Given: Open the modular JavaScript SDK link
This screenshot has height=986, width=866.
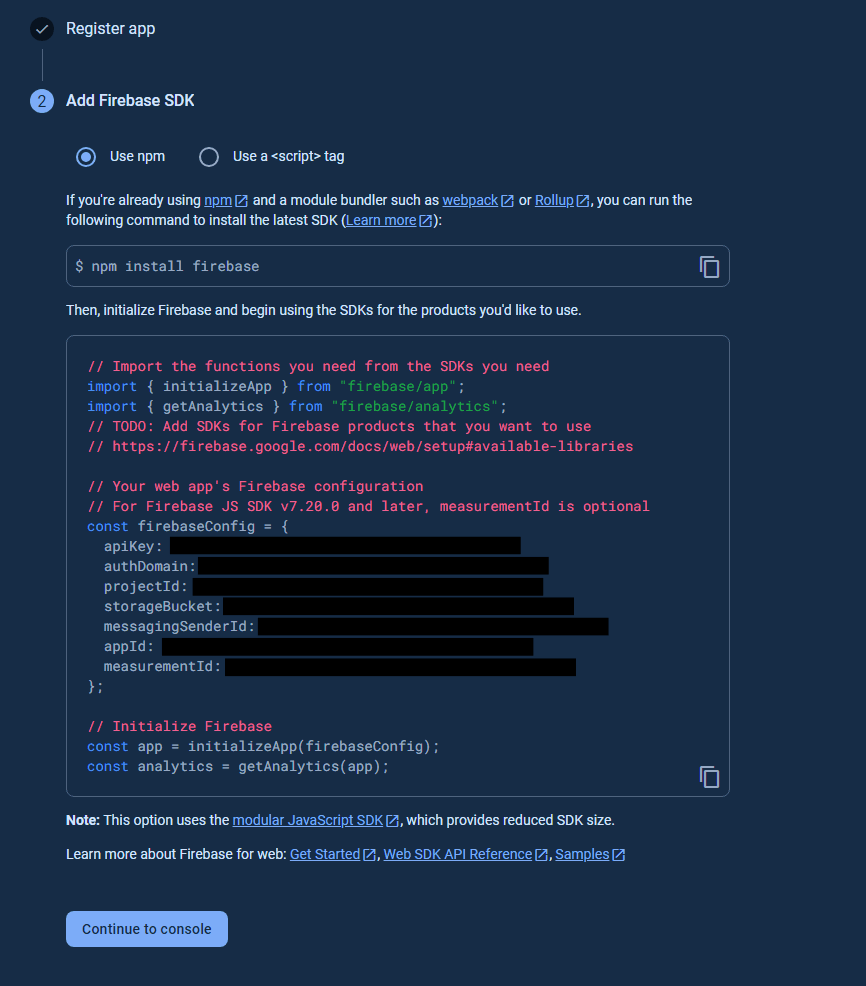Looking at the screenshot, I should point(316,821).
